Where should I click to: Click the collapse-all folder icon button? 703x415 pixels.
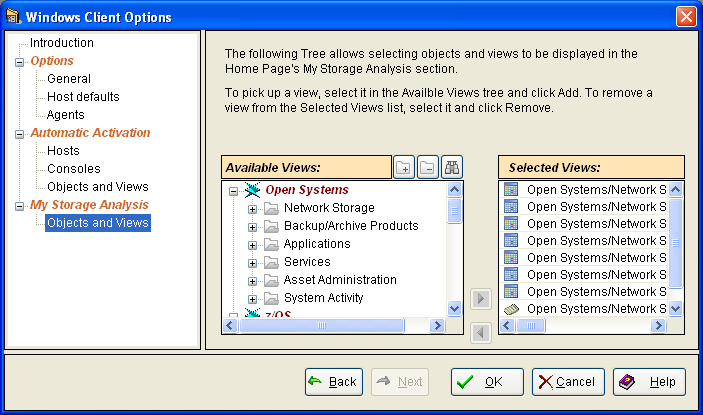(x=428, y=168)
